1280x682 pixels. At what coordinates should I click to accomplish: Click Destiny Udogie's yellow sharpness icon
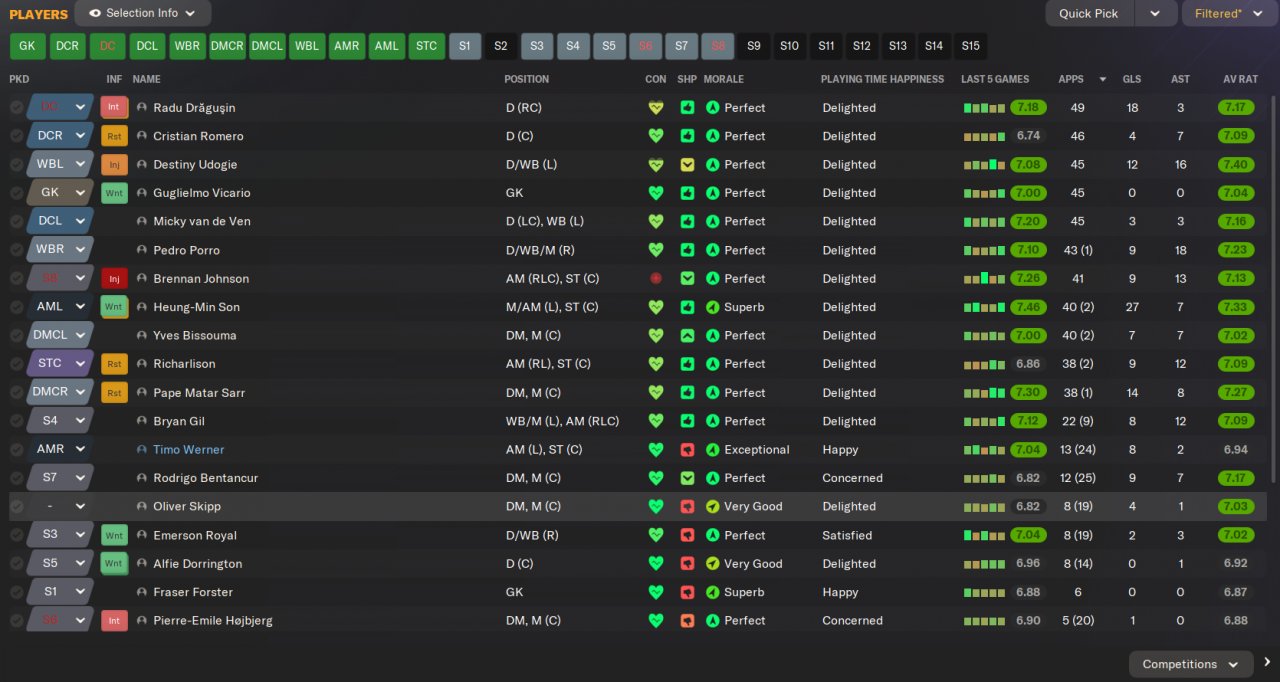(687, 164)
